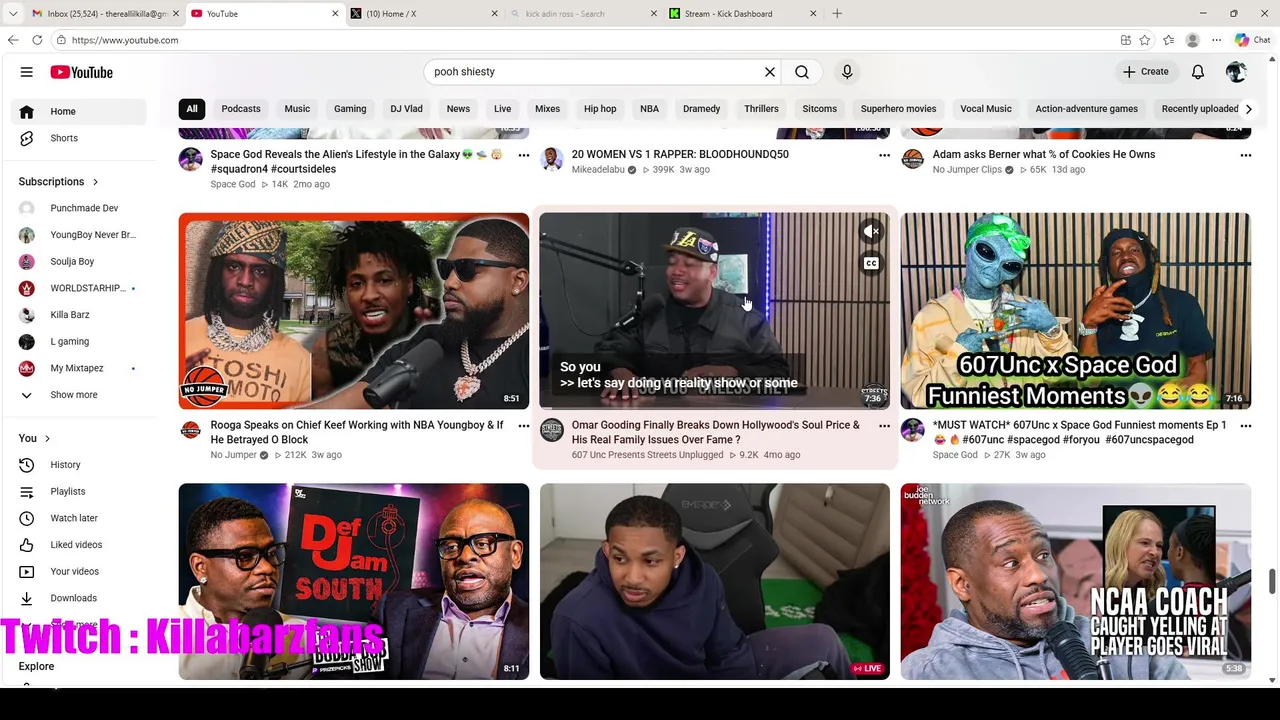1280x720 pixels.
Task: Select the Gaming filter chip
Action: pos(350,109)
